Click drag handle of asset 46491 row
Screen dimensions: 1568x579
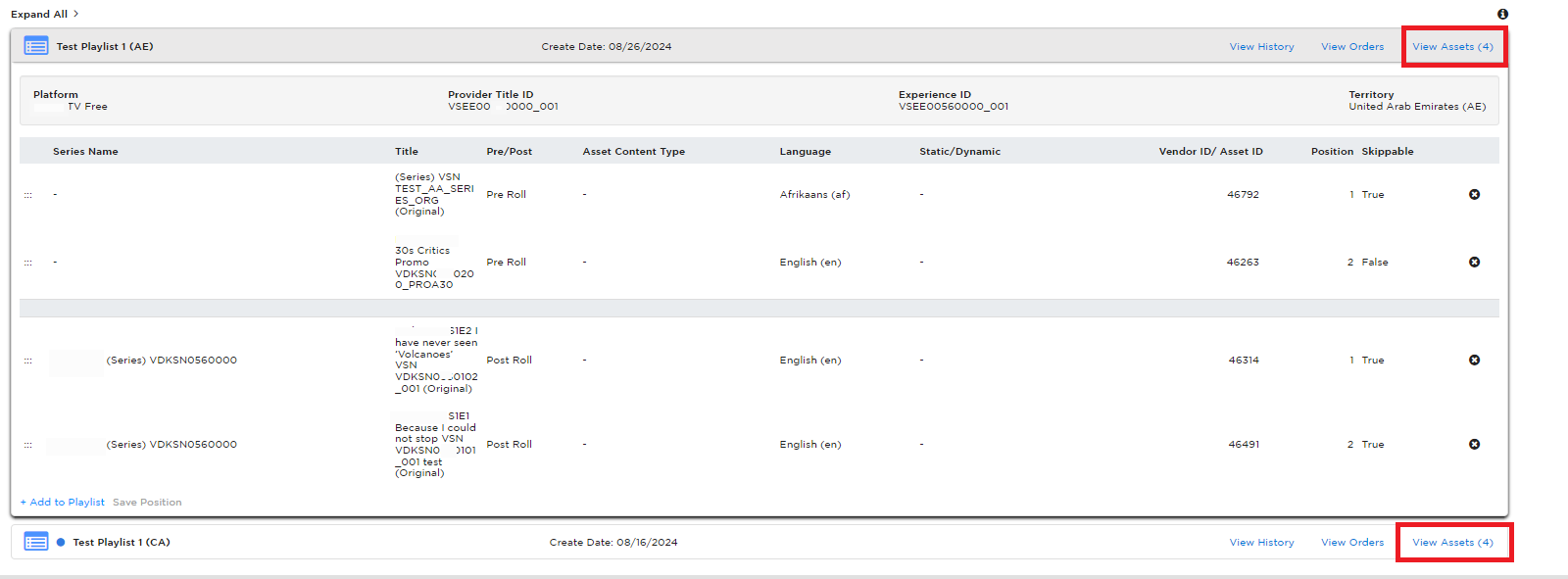coord(27,445)
